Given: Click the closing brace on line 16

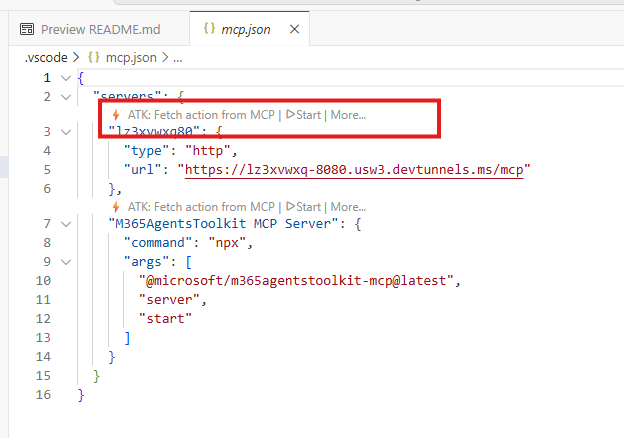Looking at the screenshot, I should pyautogui.click(x=81, y=395).
